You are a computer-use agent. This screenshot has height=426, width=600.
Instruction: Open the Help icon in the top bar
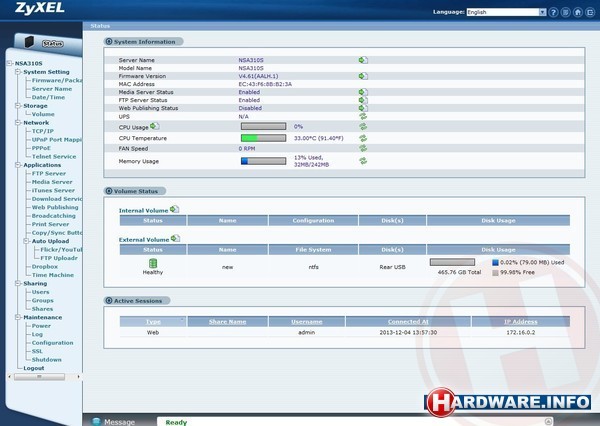(553, 12)
